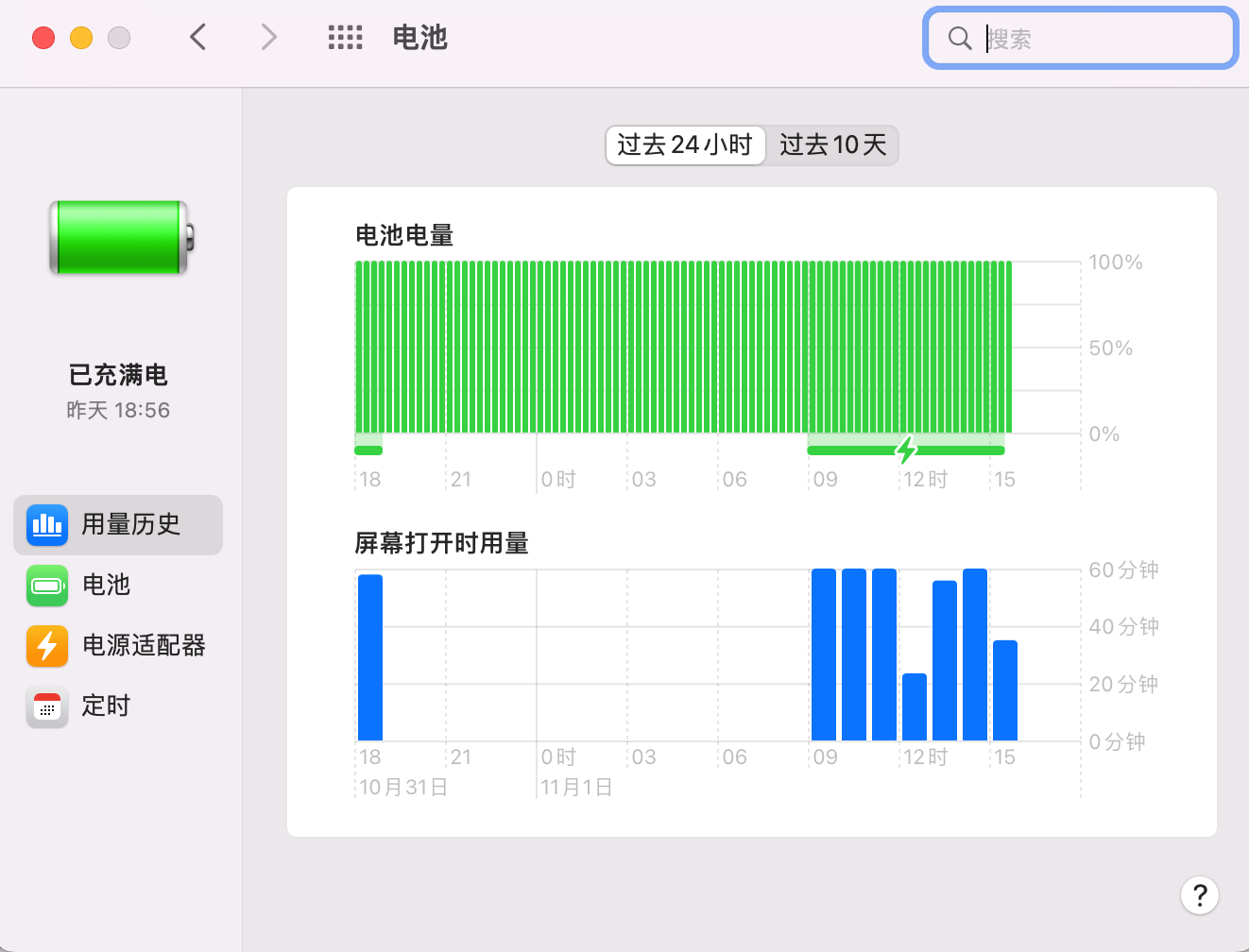The width and height of the screenshot is (1249, 952).
Task: Click the 已充满电 status text
Action: point(118,375)
